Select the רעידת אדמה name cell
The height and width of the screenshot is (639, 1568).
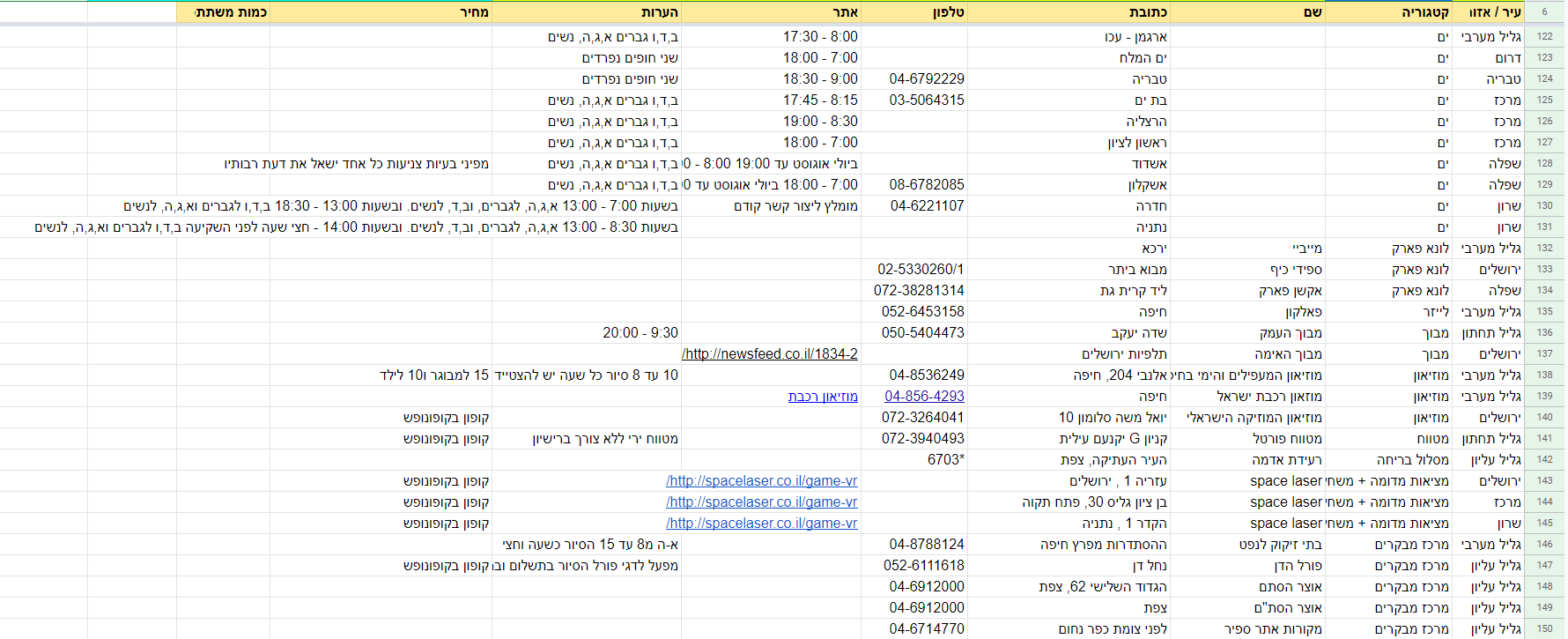[1286, 460]
